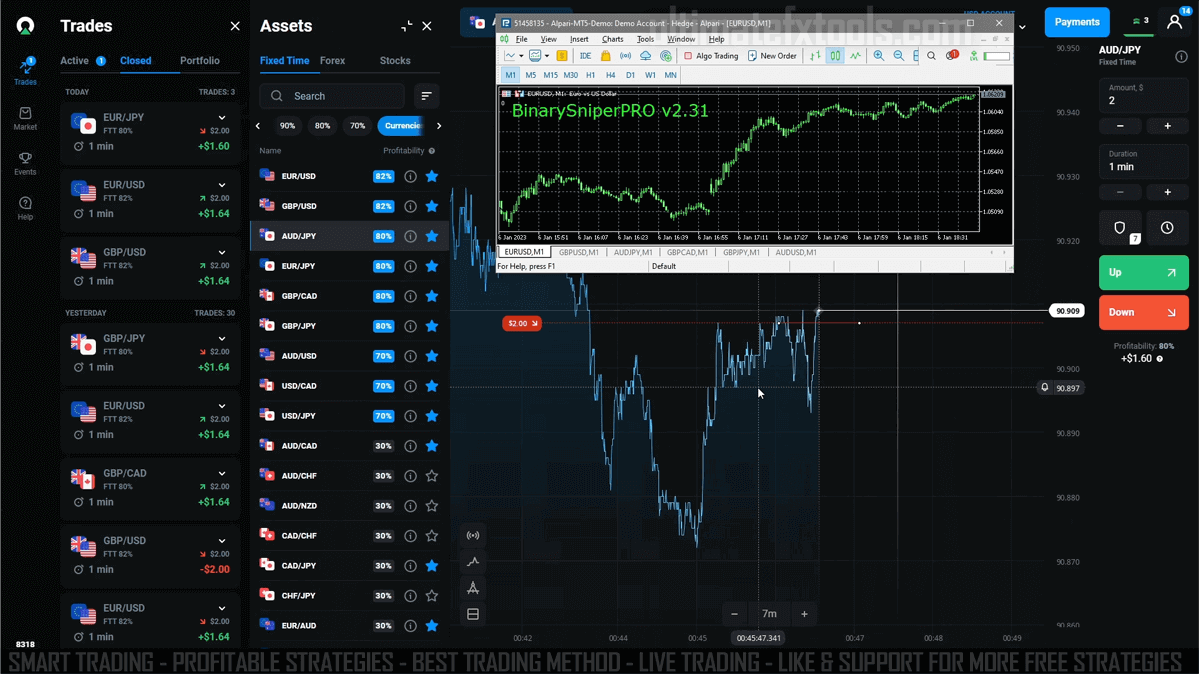Place an Up trade
1199x674 pixels.
(x=1143, y=272)
